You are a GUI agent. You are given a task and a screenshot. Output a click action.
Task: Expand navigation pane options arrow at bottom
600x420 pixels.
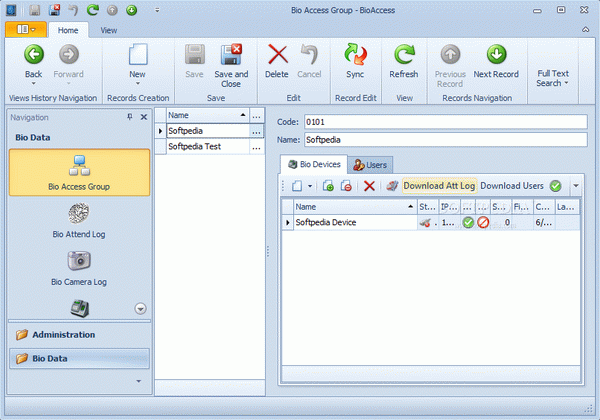coord(139,381)
